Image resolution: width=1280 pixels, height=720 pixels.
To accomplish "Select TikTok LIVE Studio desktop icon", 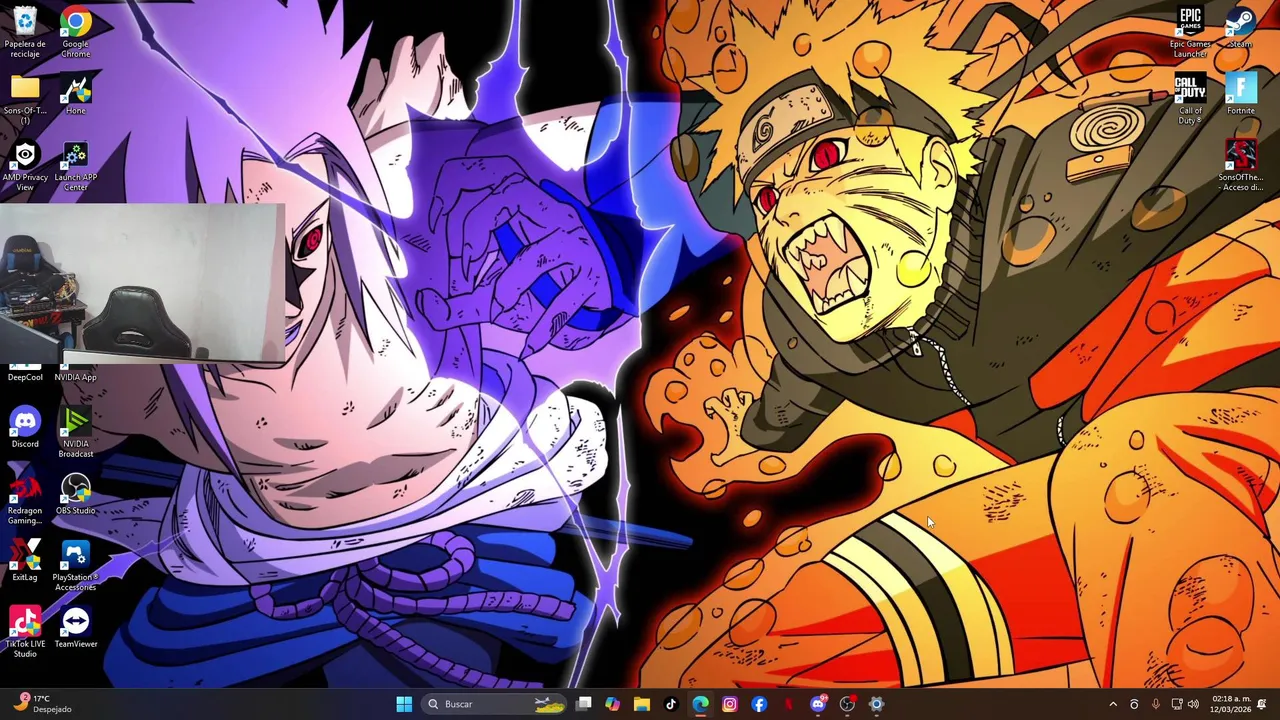I will [x=25, y=632].
